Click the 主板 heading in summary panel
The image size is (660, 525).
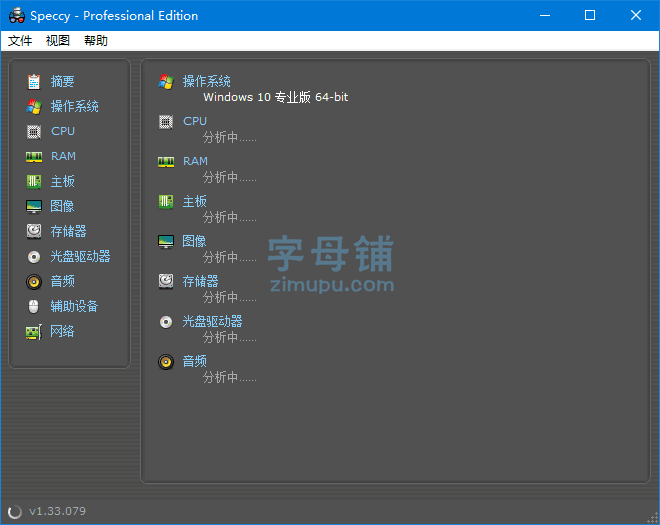tap(194, 201)
